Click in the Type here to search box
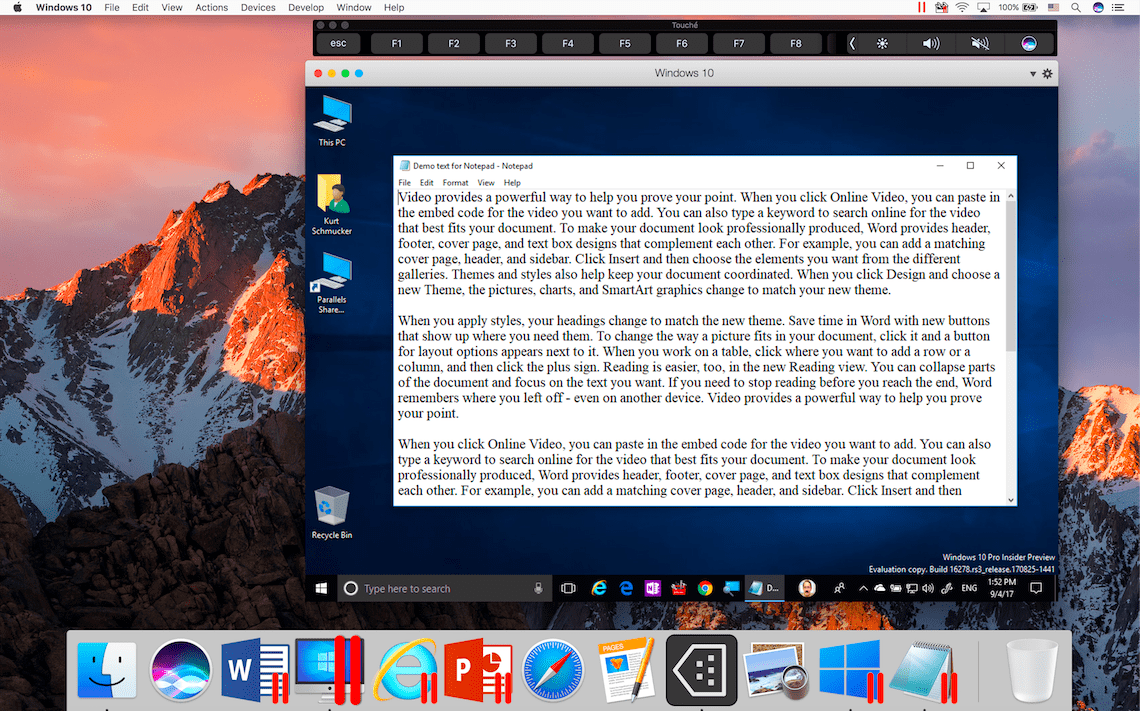This screenshot has height=711, width=1140. pos(444,589)
